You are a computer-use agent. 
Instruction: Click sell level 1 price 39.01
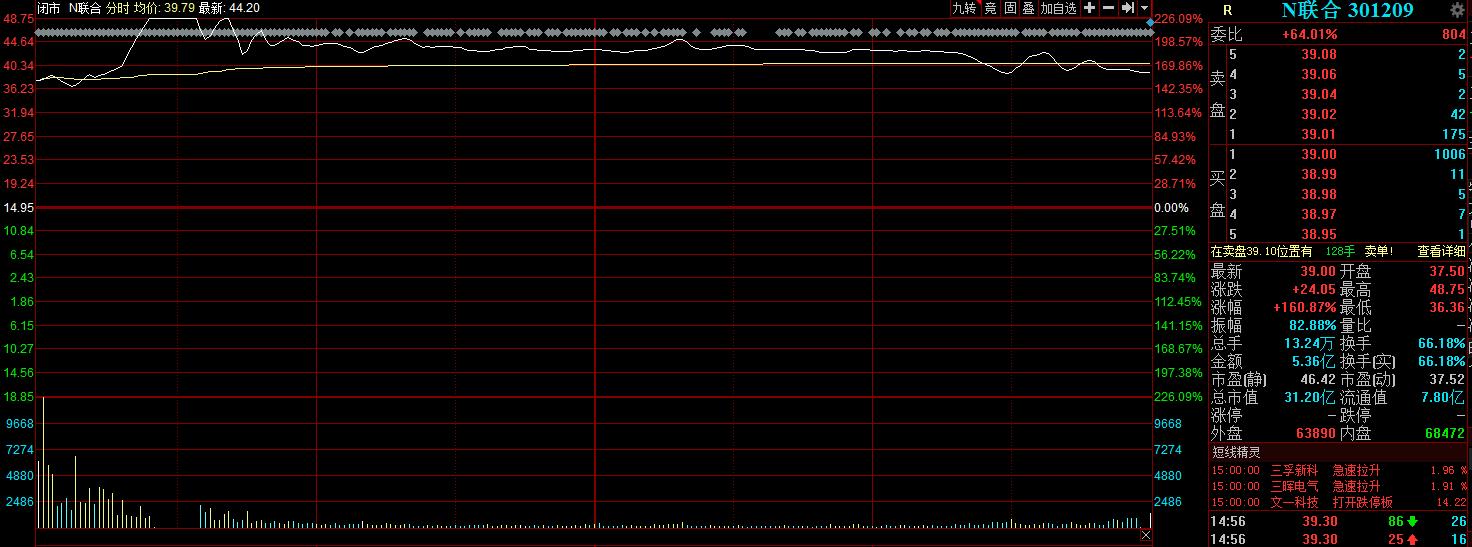coord(1318,135)
